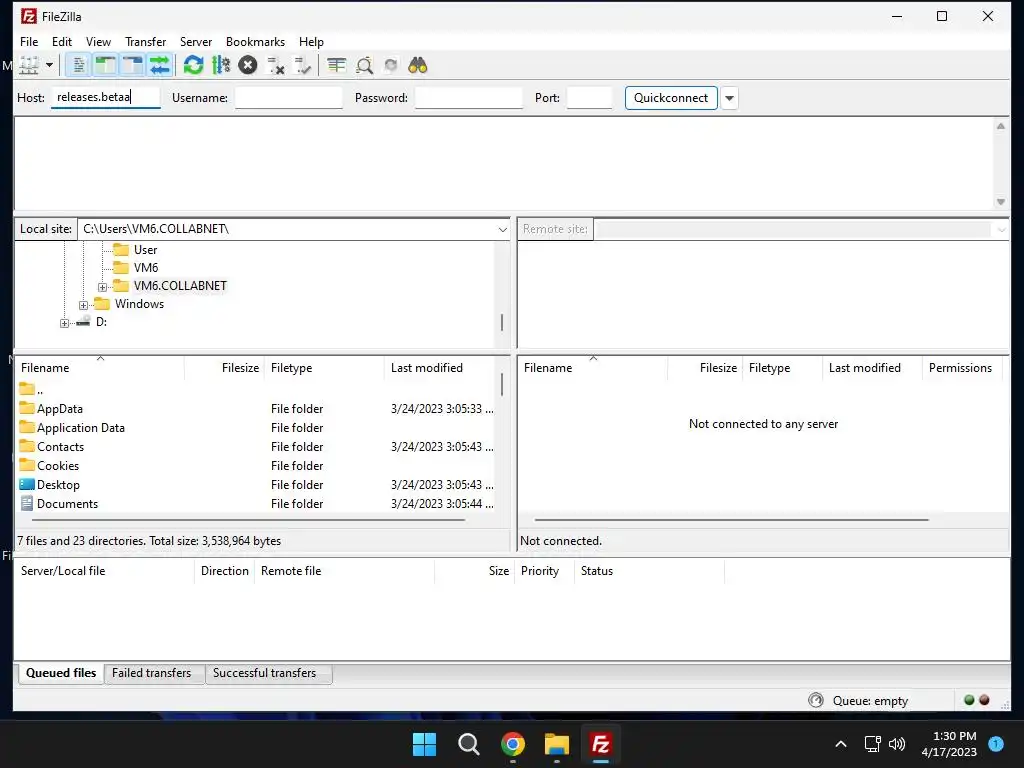Click the Quickconnect button
This screenshot has height=768, width=1024.
(x=671, y=98)
